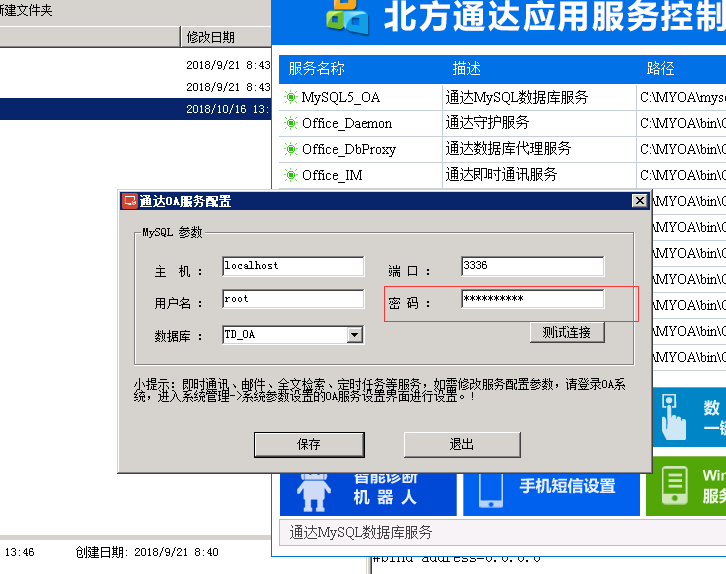The height and width of the screenshot is (574, 726).
Task: Open the 手机短信设置 tile
Action: pos(551,493)
